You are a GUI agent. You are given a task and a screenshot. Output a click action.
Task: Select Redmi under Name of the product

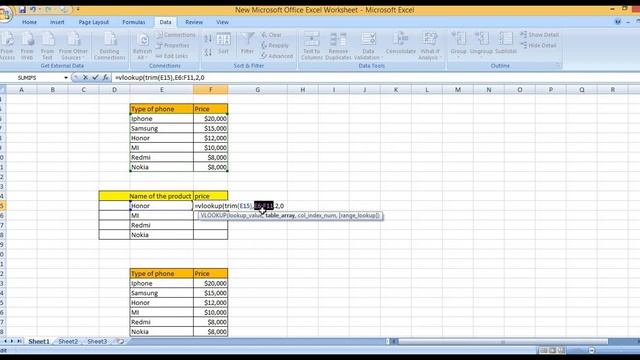(x=162, y=225)
